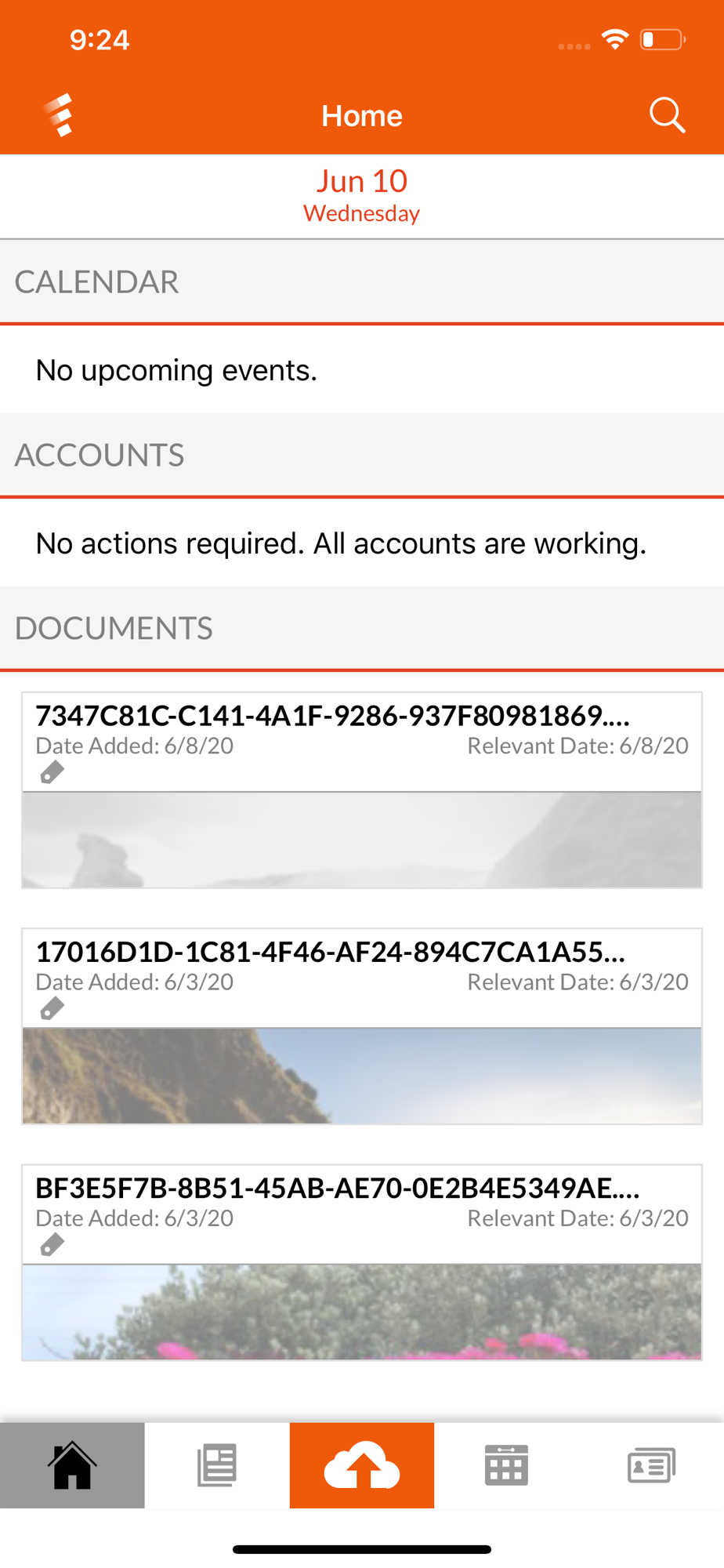Tap tag icon on 7347C81C document

(52, 772)
